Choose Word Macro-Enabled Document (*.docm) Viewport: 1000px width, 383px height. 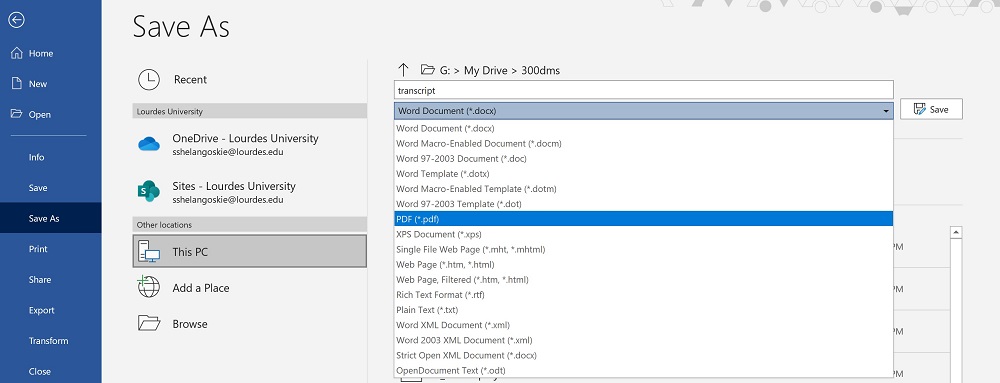click(643, 143)
